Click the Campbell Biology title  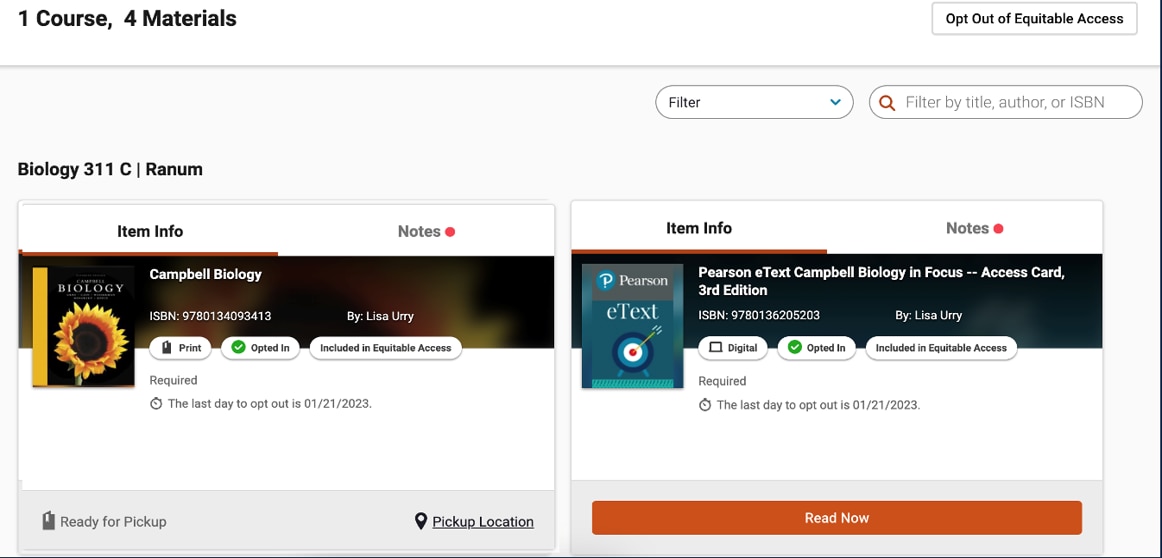click(x=205, y=274)
